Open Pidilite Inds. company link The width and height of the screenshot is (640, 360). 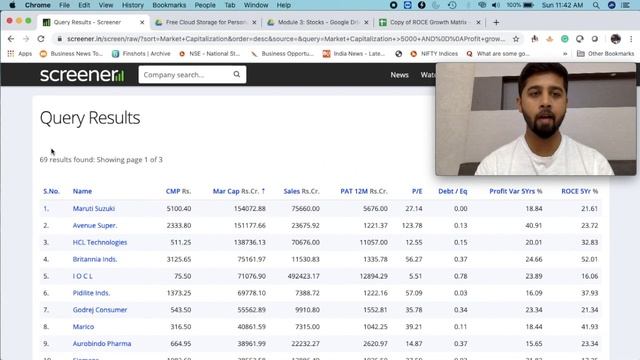91,293
